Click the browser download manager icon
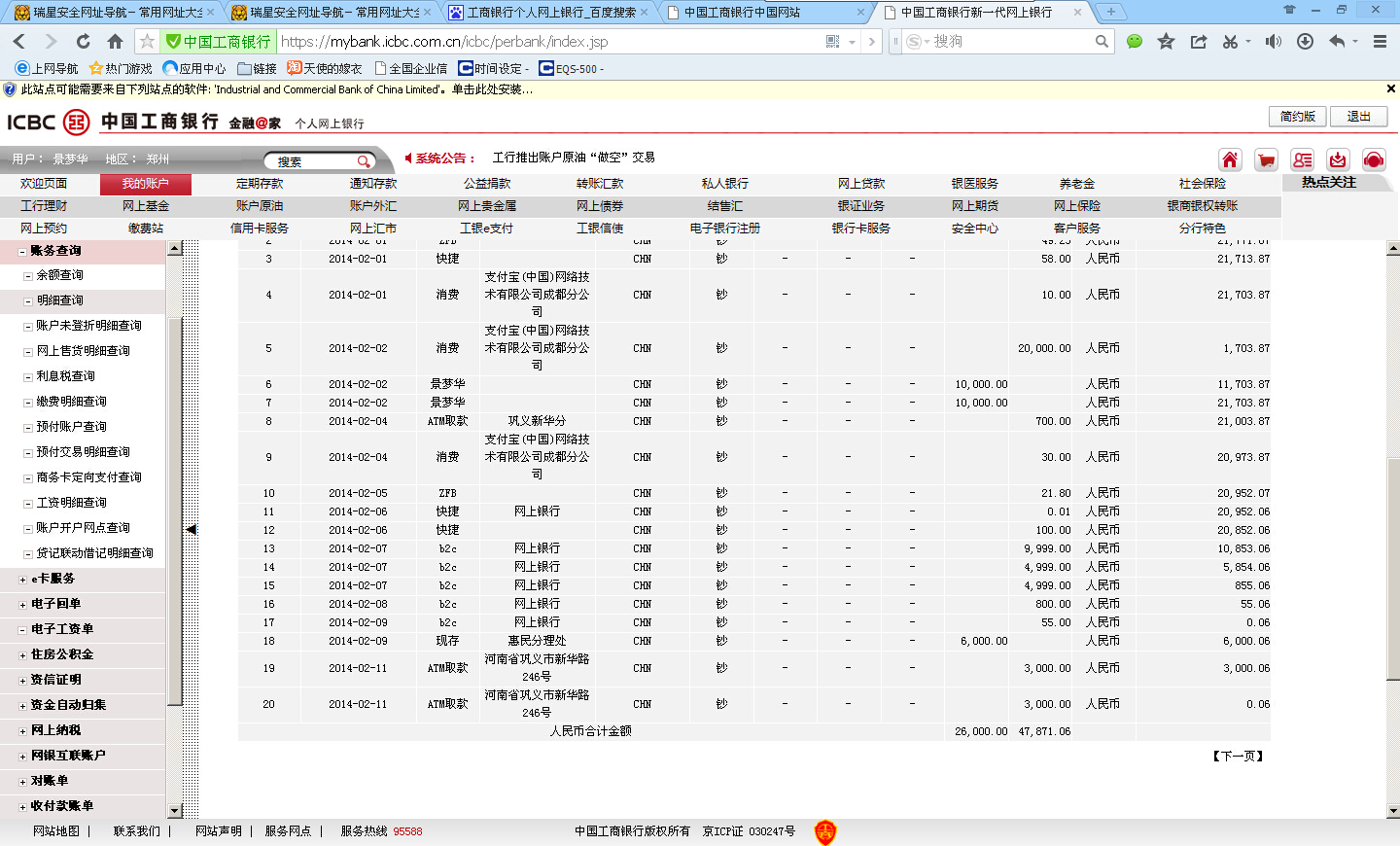The width and height of the screenshot is (1400, 846). click(1305, 41)
